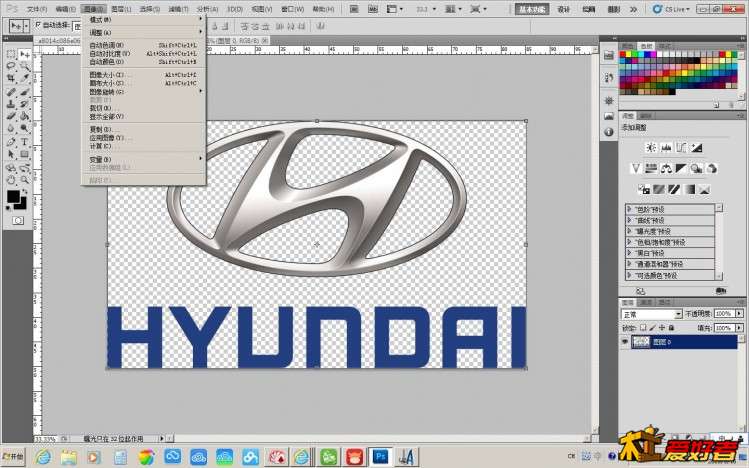This screenshot has height=468, width=749.
Task: Add a Curves adjustment
Action: pos(681,148)
